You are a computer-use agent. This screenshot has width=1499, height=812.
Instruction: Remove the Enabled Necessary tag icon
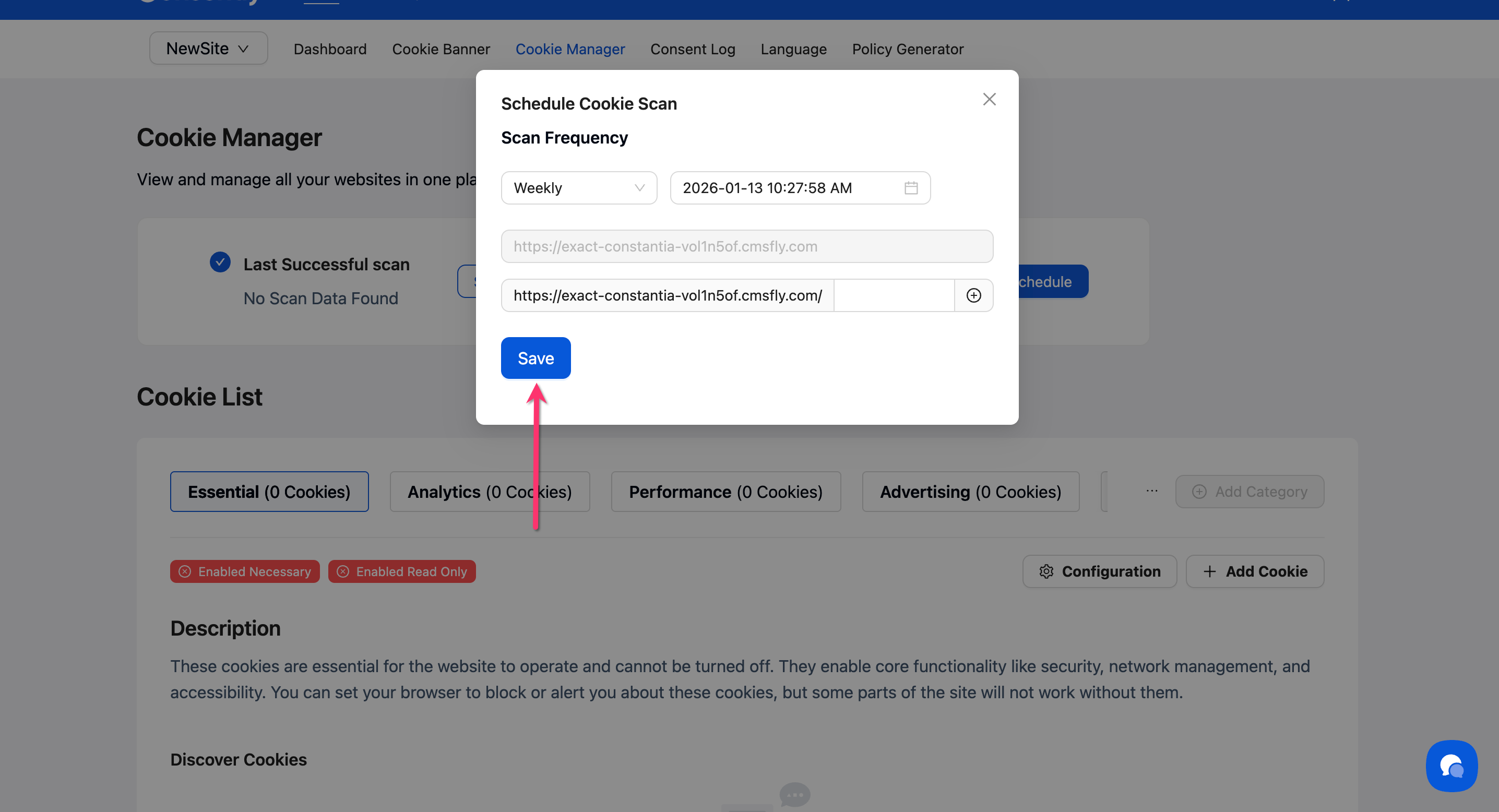pos(185,572)
